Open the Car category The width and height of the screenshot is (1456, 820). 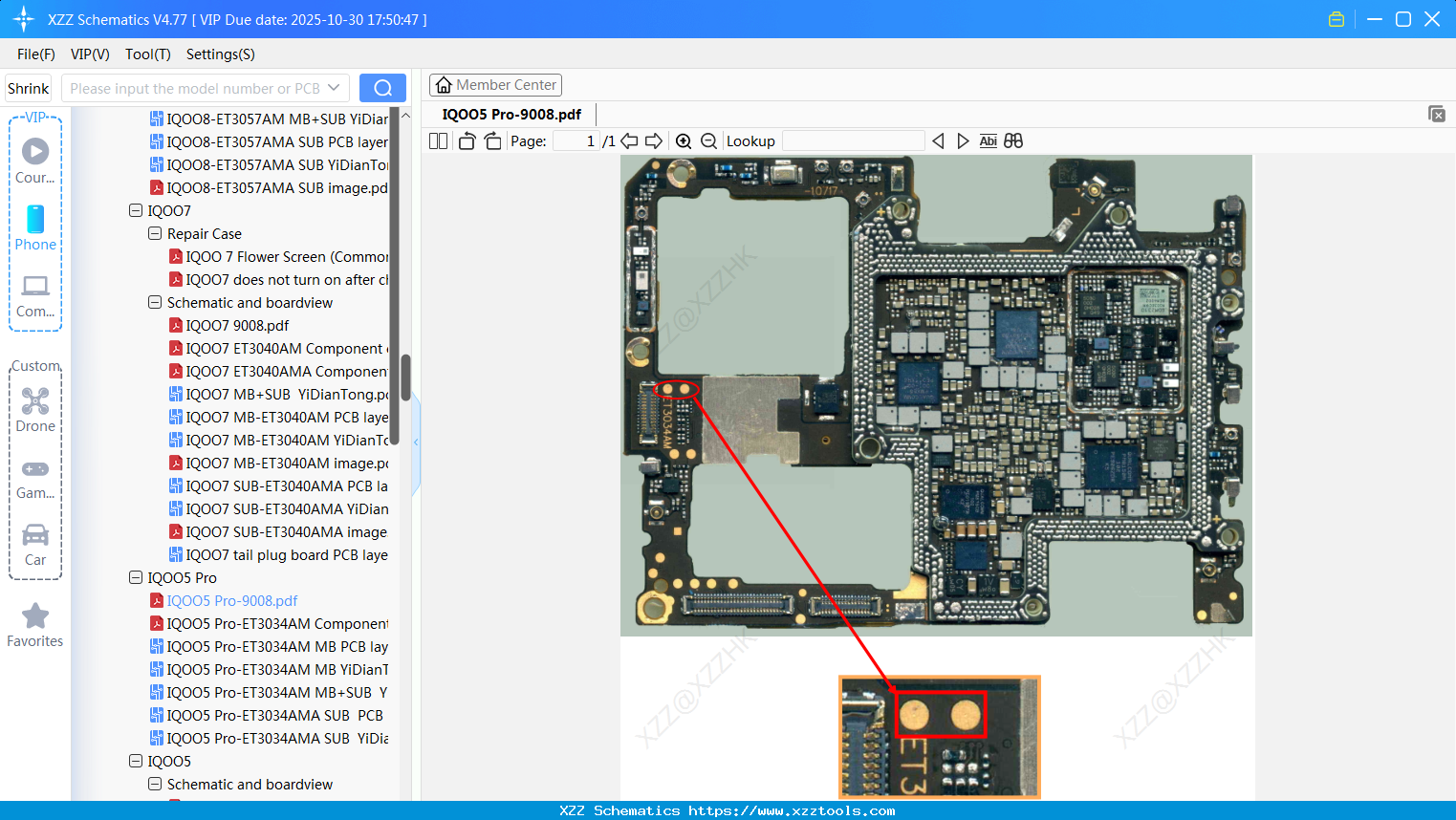(35, 545)
